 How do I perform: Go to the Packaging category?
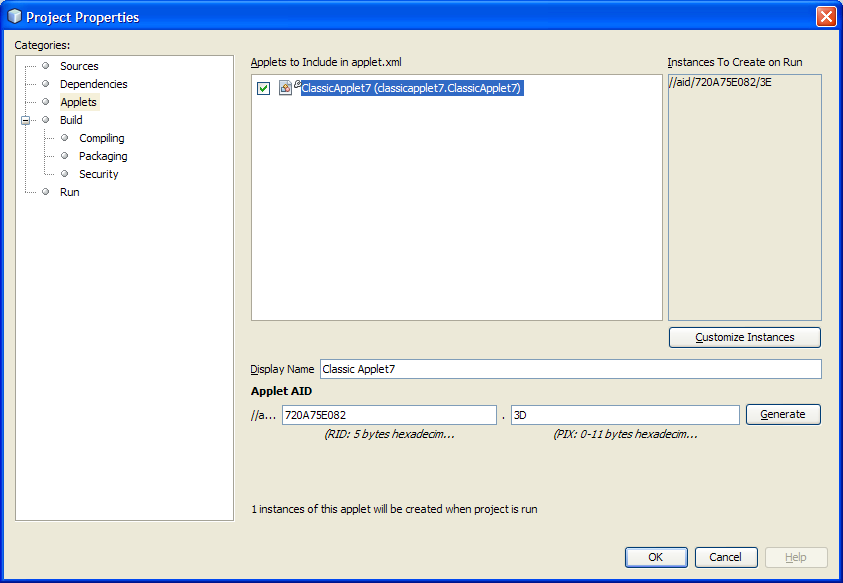(103, 156)
